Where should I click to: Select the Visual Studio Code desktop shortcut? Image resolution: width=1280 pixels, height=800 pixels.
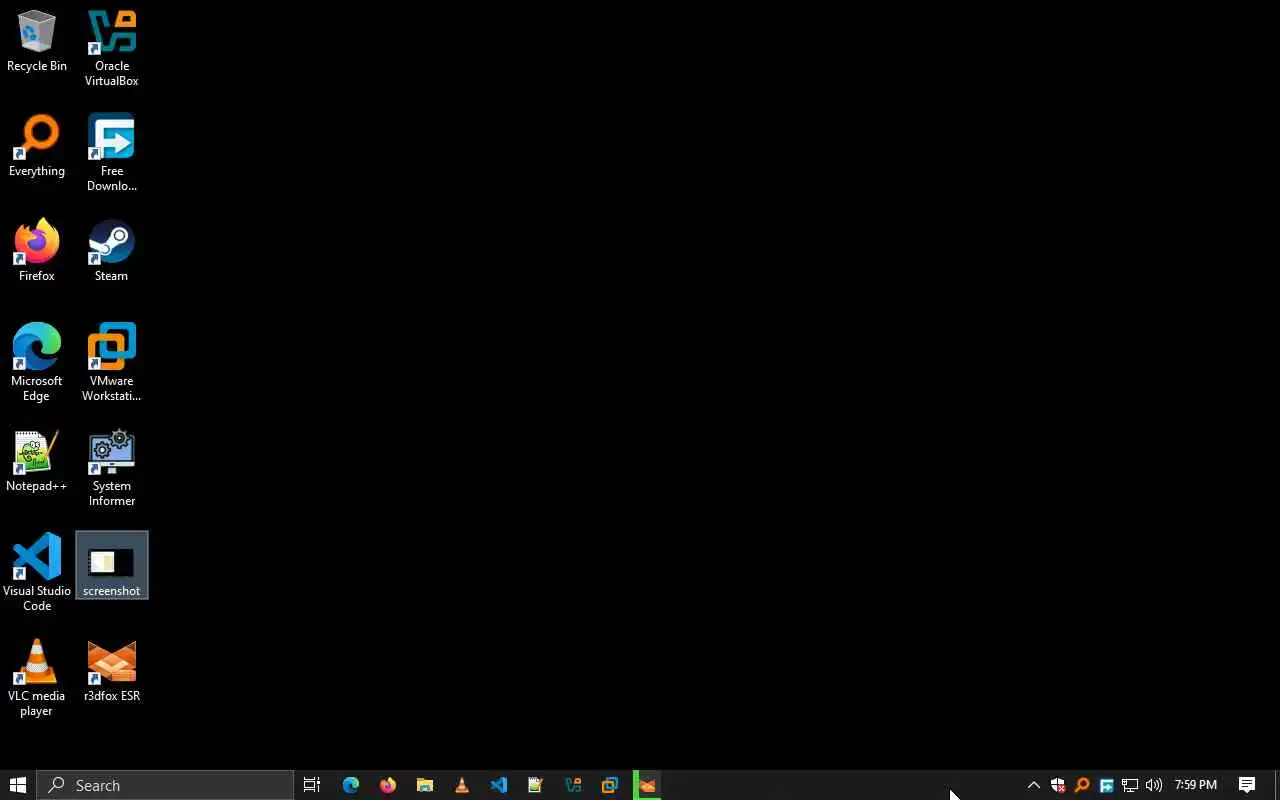point(37,573)
